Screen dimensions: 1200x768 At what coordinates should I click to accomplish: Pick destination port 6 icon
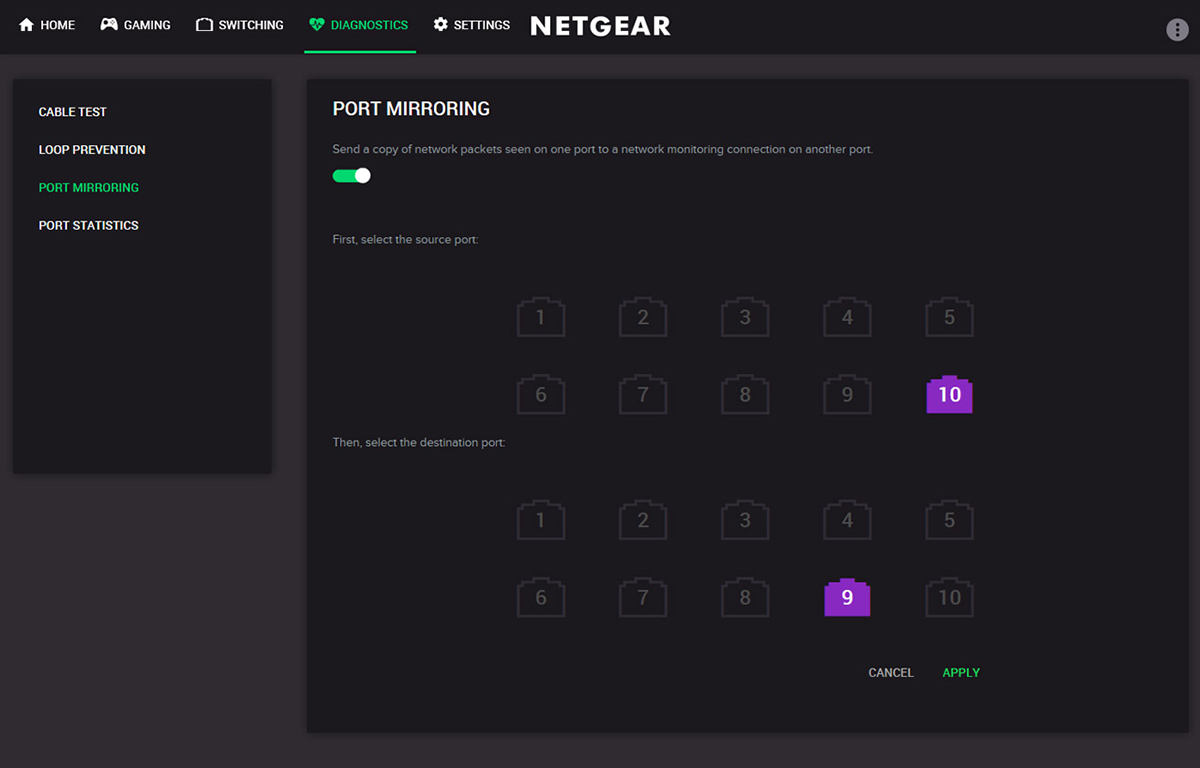541,597
